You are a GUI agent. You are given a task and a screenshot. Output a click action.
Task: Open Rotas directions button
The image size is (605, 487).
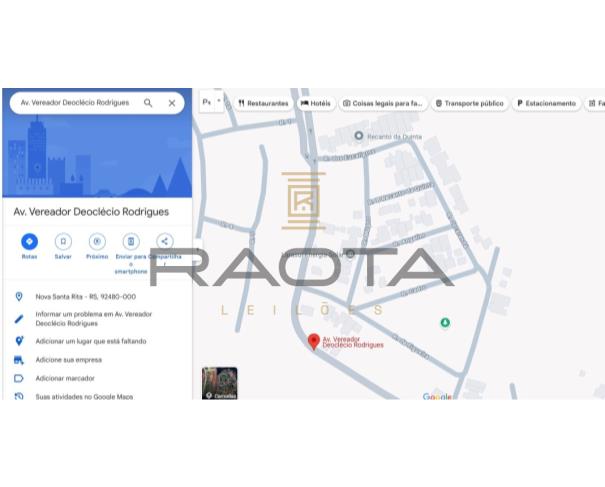click(29, 242)
